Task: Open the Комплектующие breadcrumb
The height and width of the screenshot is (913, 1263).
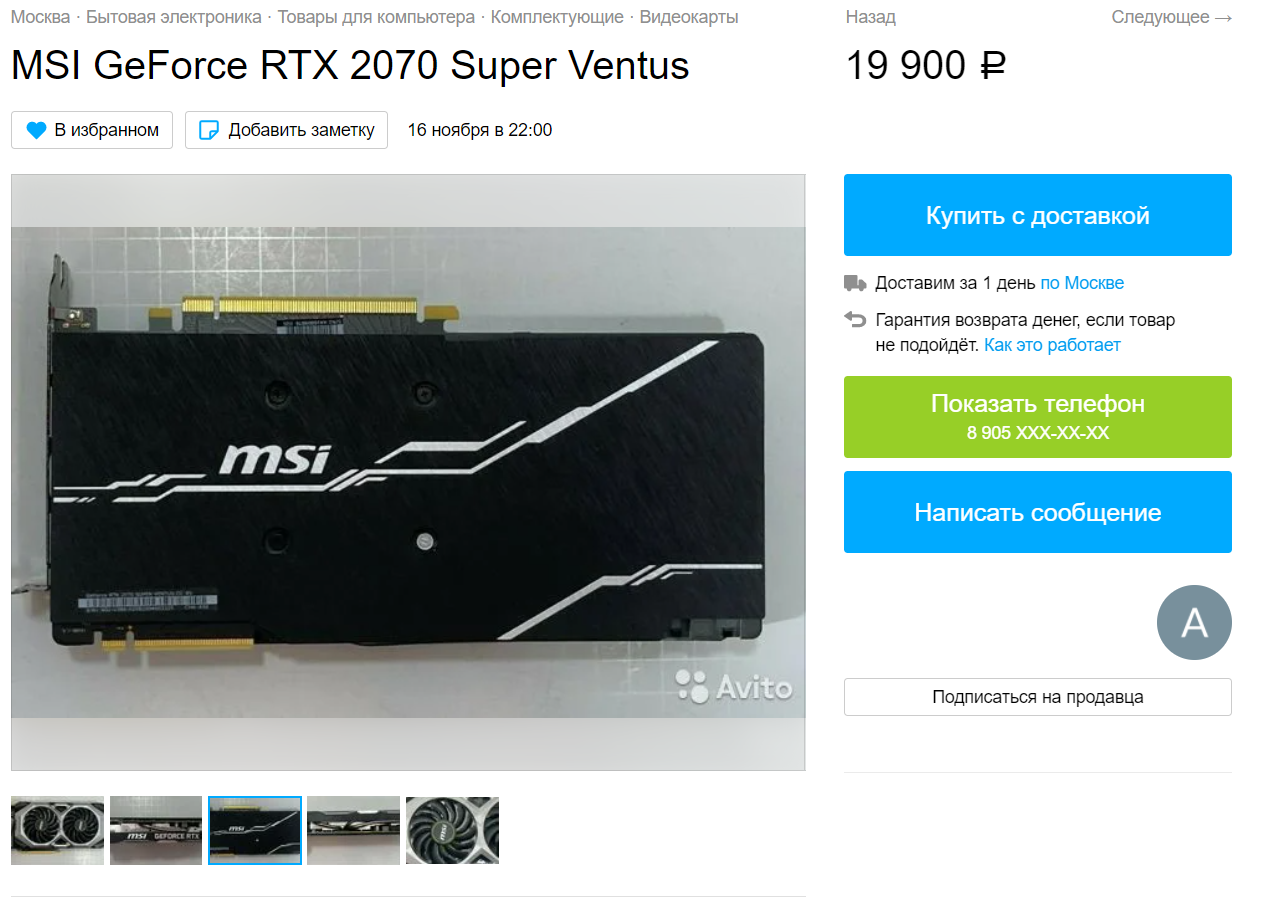Action: coord(557,17)
